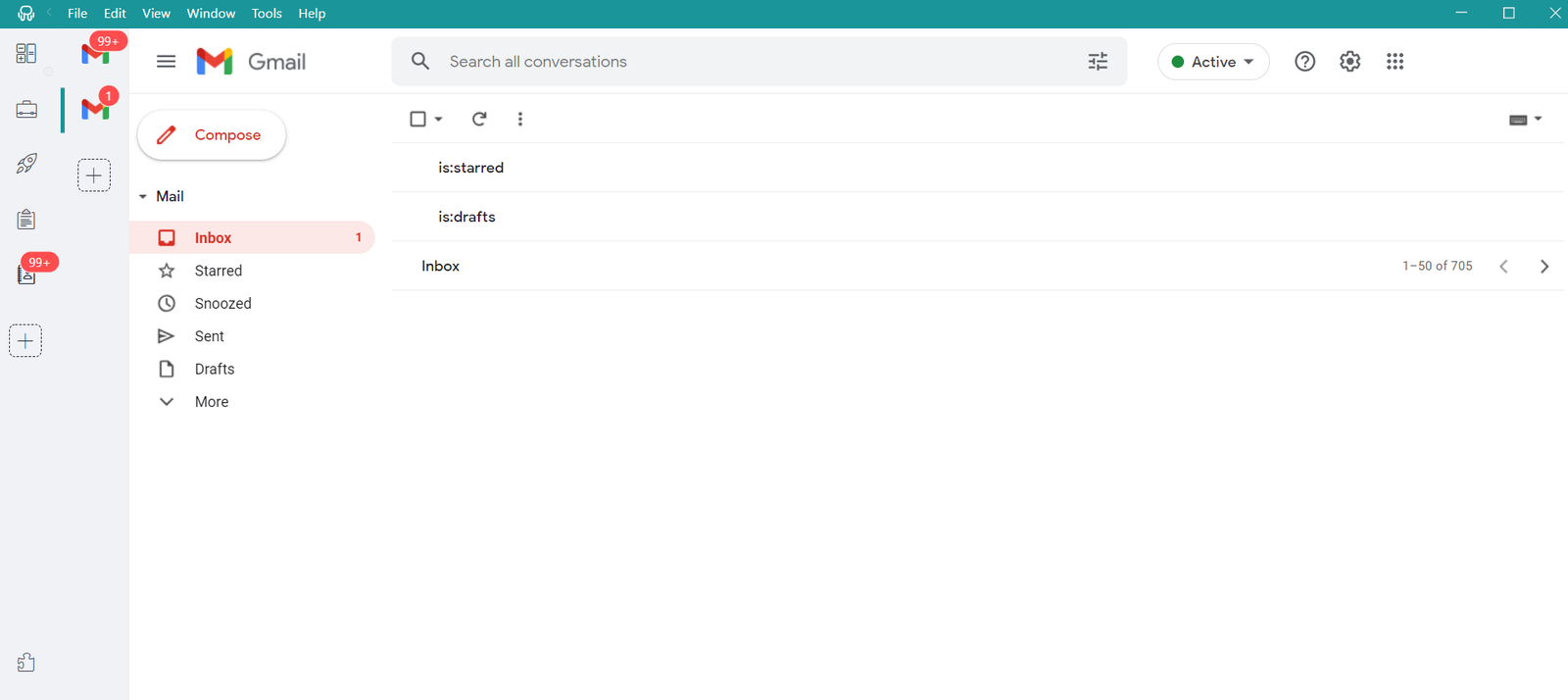The image size is (1568, 700).
Task: Expand More labels in sidebar
Action: pyautogui.click(x=212, y=402)
